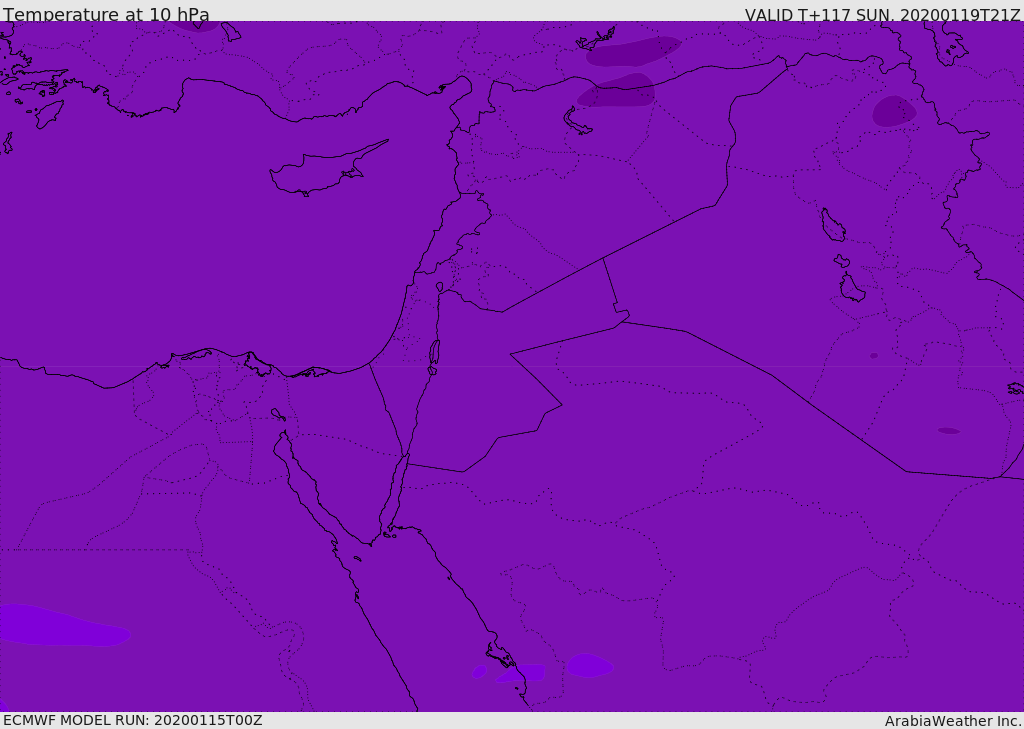Click the island of Cyprus on the map

point(322,172)
